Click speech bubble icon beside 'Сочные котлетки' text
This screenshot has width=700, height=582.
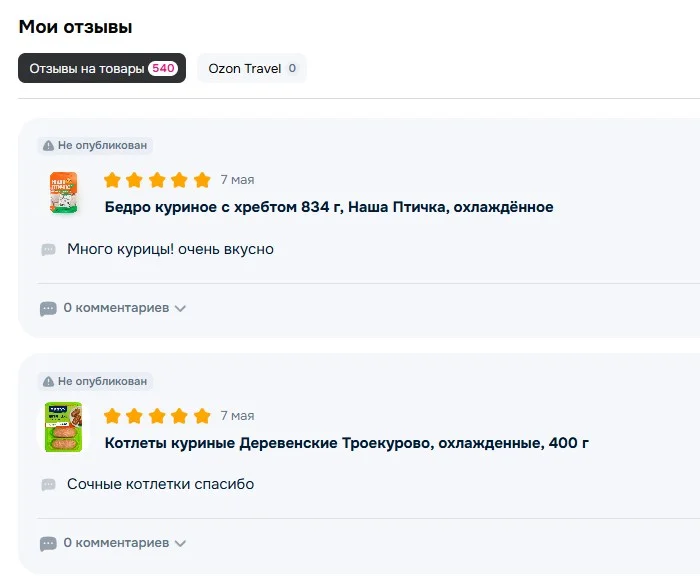tap(48, 484)
